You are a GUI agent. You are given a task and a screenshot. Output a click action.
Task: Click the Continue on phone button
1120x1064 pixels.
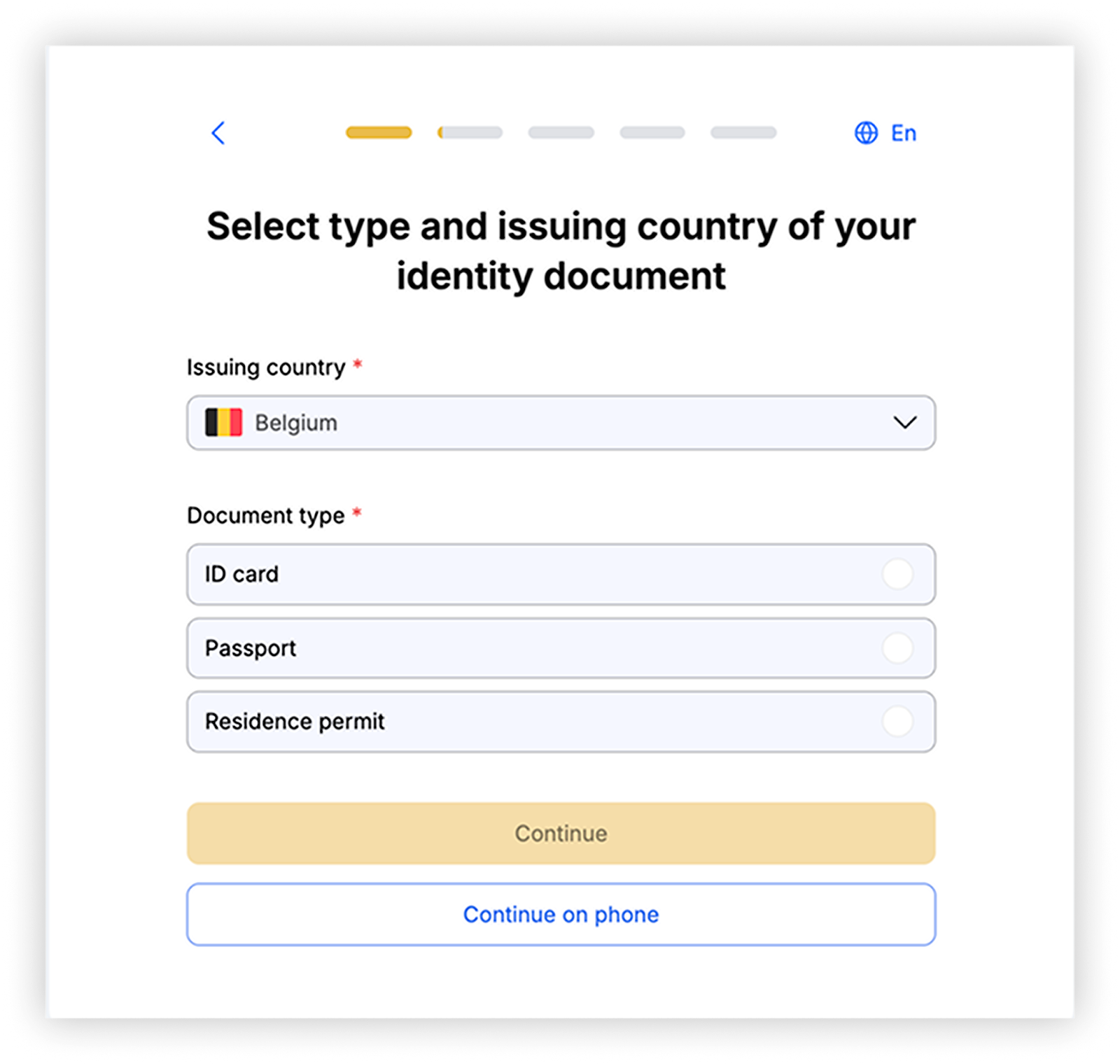pos(561,914)
